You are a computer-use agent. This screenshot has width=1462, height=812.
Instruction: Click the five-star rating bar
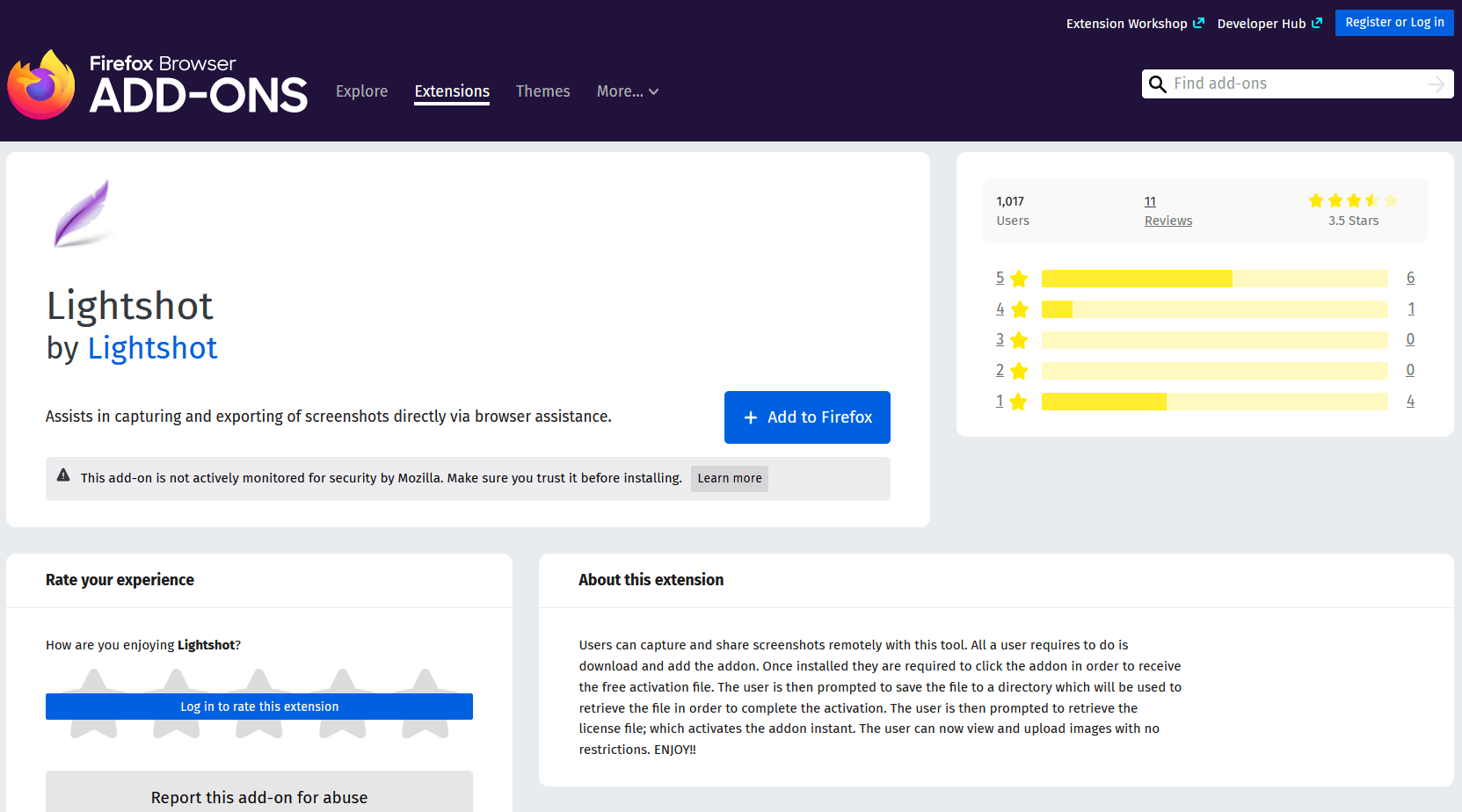(1213, 279)
